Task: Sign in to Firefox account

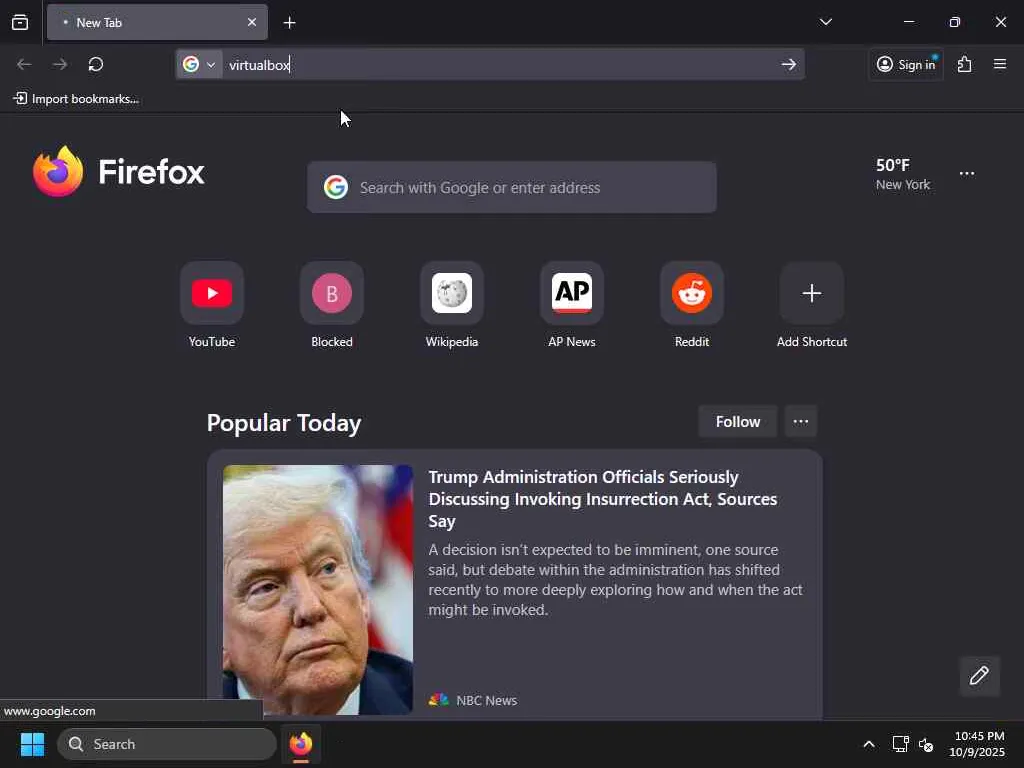Action: [906, 64]
